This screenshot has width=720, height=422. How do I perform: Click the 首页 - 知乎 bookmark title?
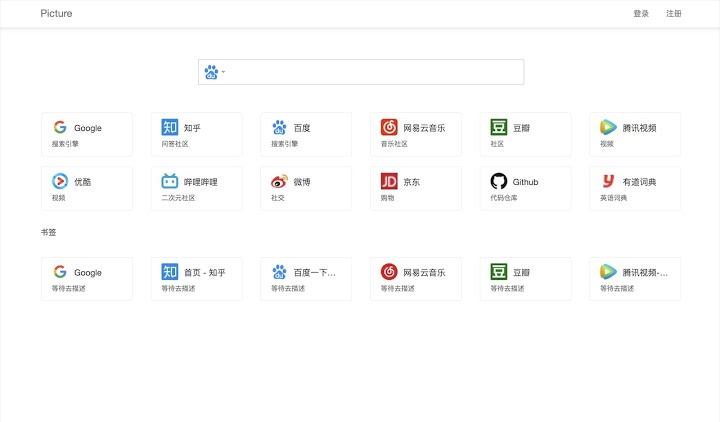205,273
